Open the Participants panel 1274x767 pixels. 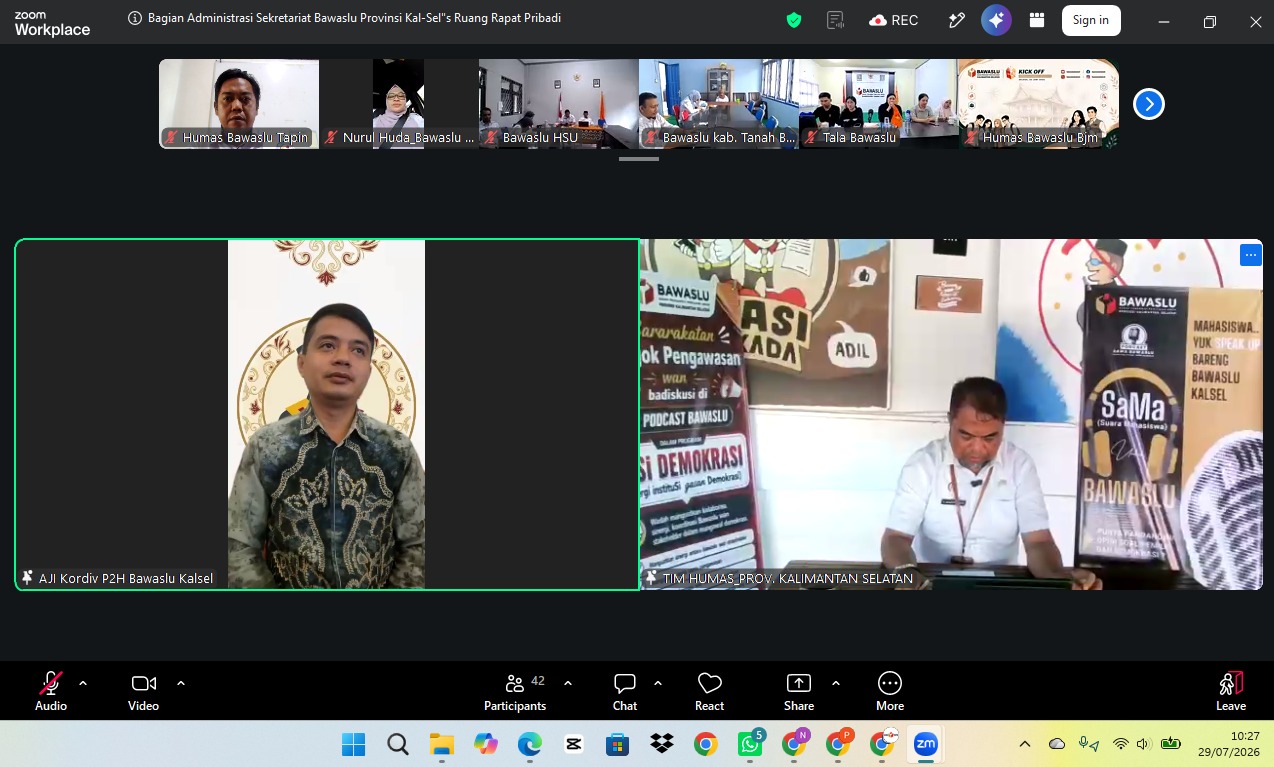[x=516, y=692]
